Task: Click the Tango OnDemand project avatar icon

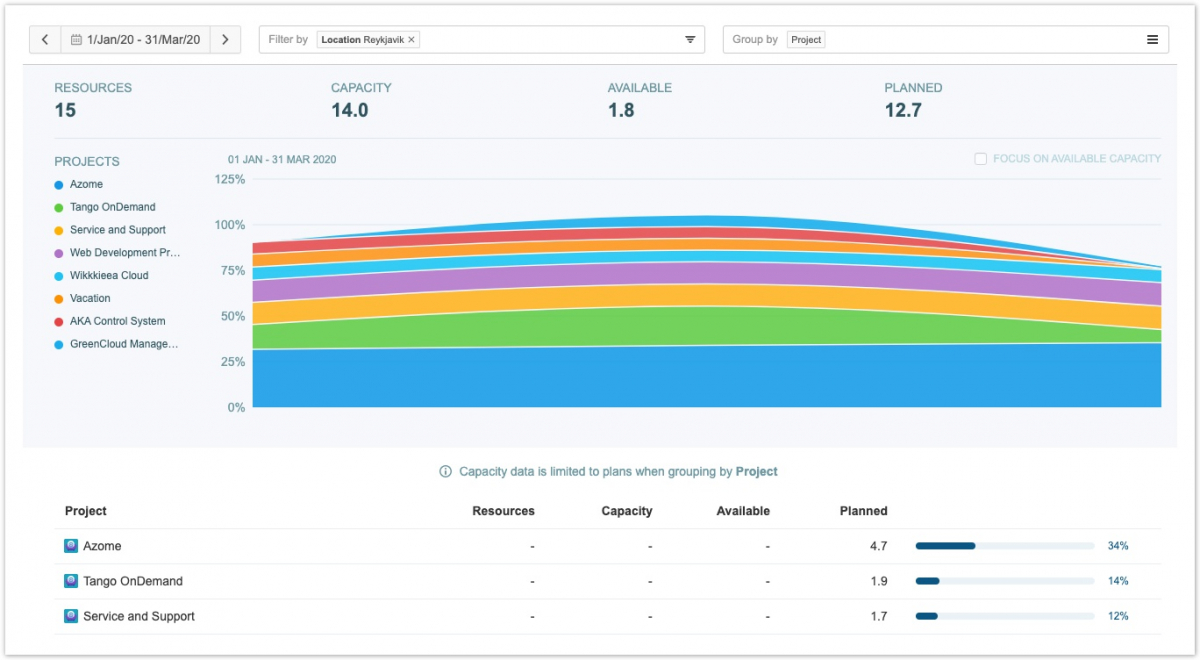Action: tap(71, 581)
